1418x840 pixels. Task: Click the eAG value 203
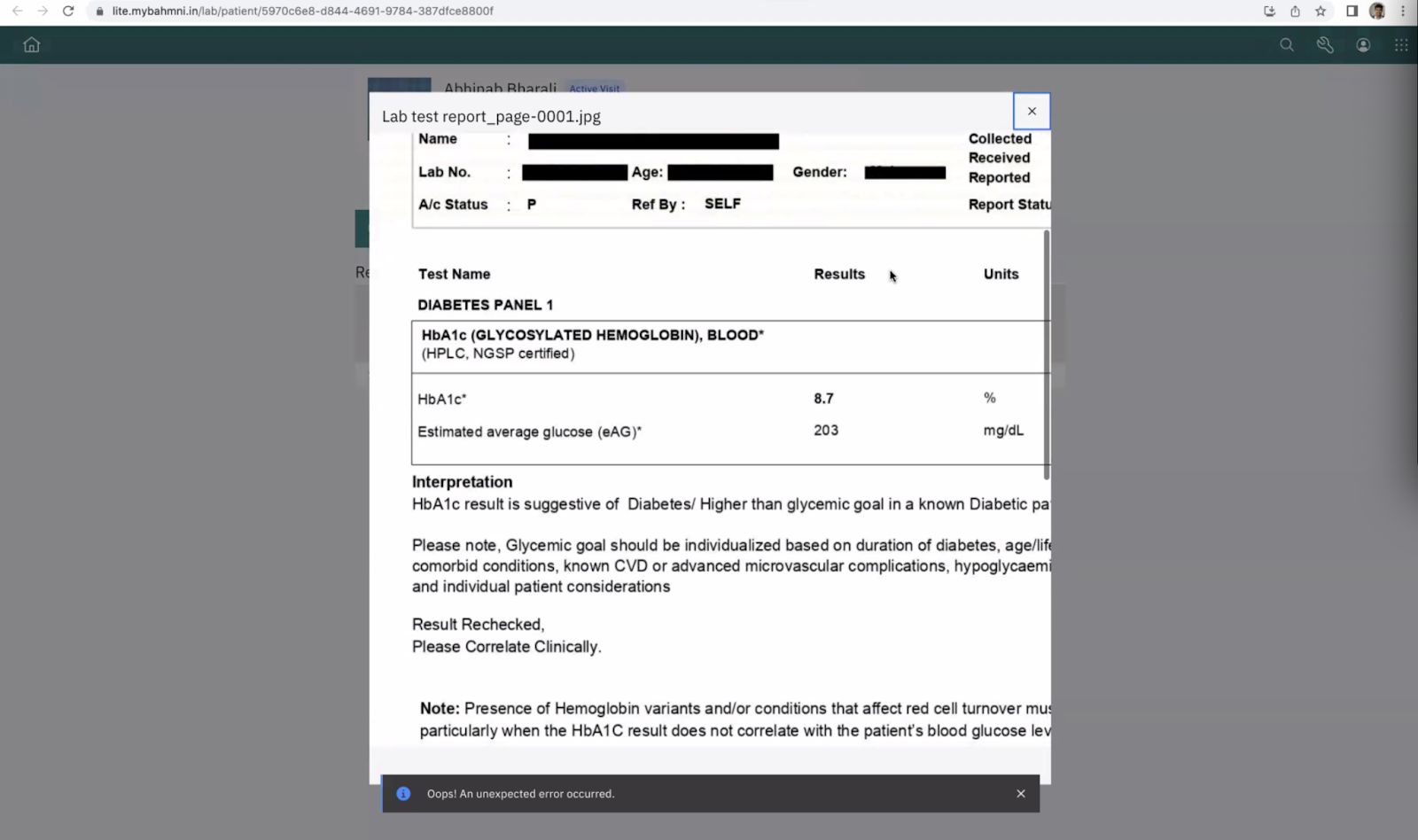click(x=826, y=431)
